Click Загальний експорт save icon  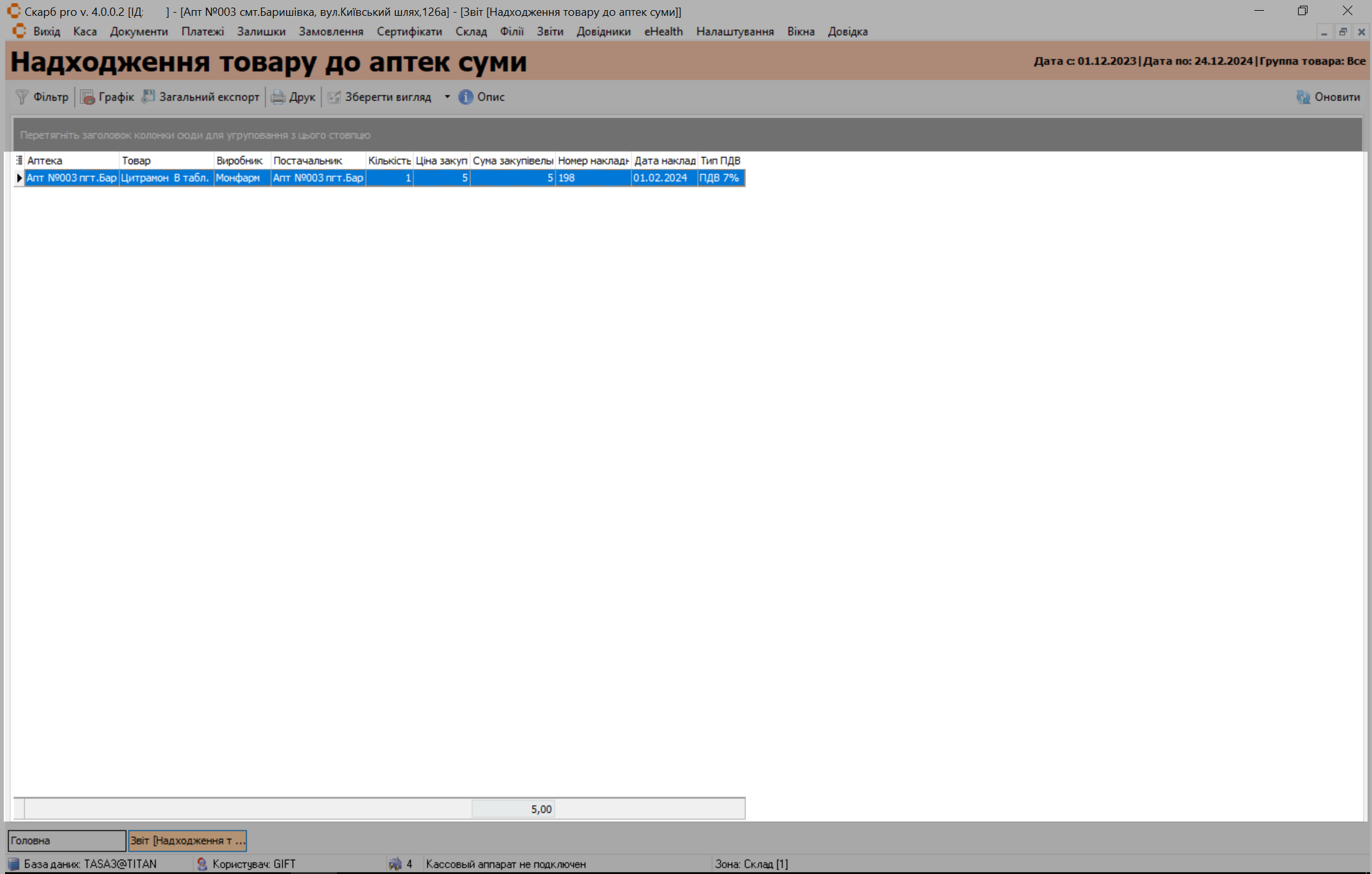pyautogui.click(x=149, y=97)
